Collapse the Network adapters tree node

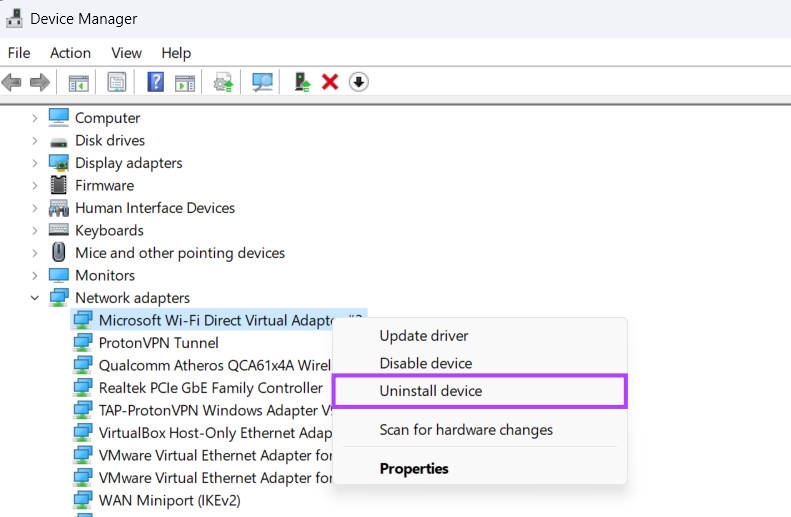pyautogui.click(x=34, y=298)
